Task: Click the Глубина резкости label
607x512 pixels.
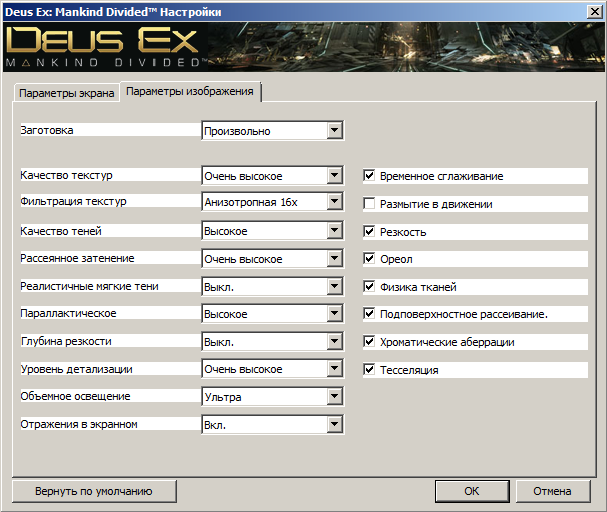Action: (x=66, y=341)
